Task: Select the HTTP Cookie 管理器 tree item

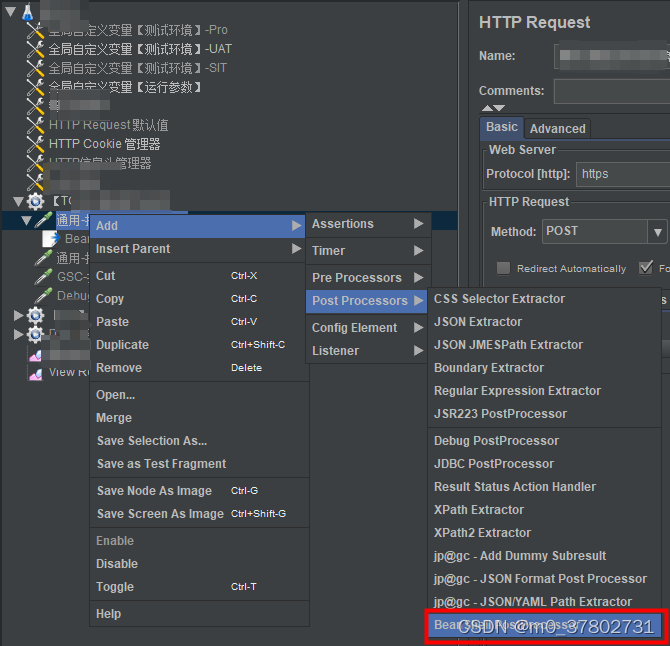Action: point(104,144)
